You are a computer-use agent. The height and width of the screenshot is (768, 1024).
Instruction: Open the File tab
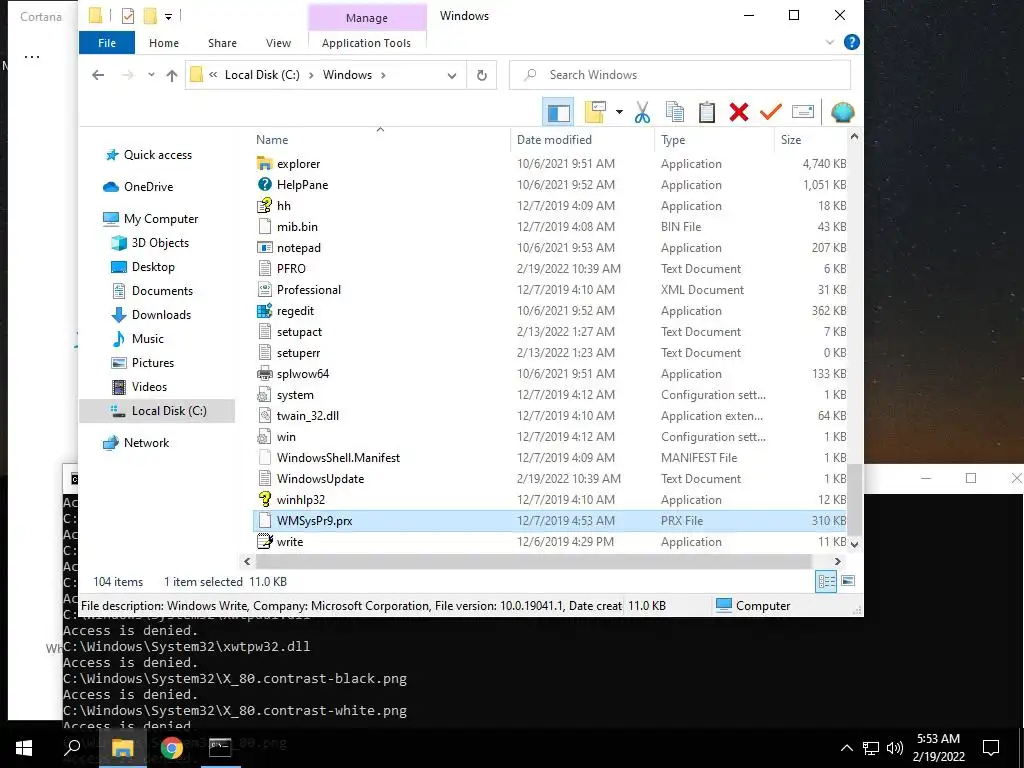[x=107, y=43]
